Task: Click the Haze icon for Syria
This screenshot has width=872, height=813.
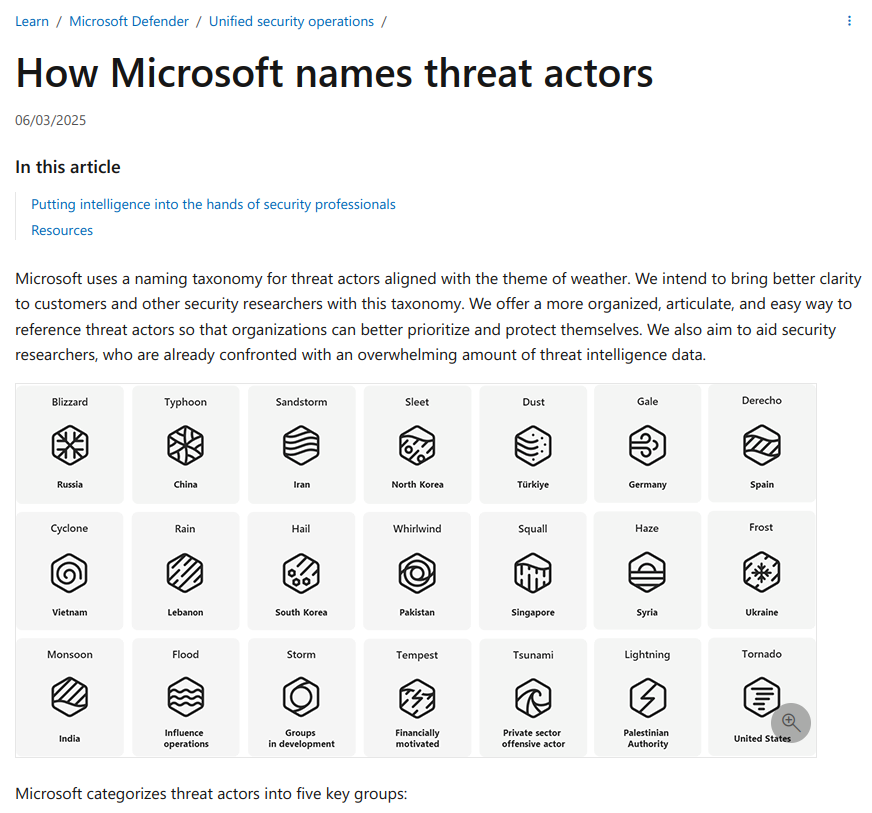Action: [x=647, y=572]
